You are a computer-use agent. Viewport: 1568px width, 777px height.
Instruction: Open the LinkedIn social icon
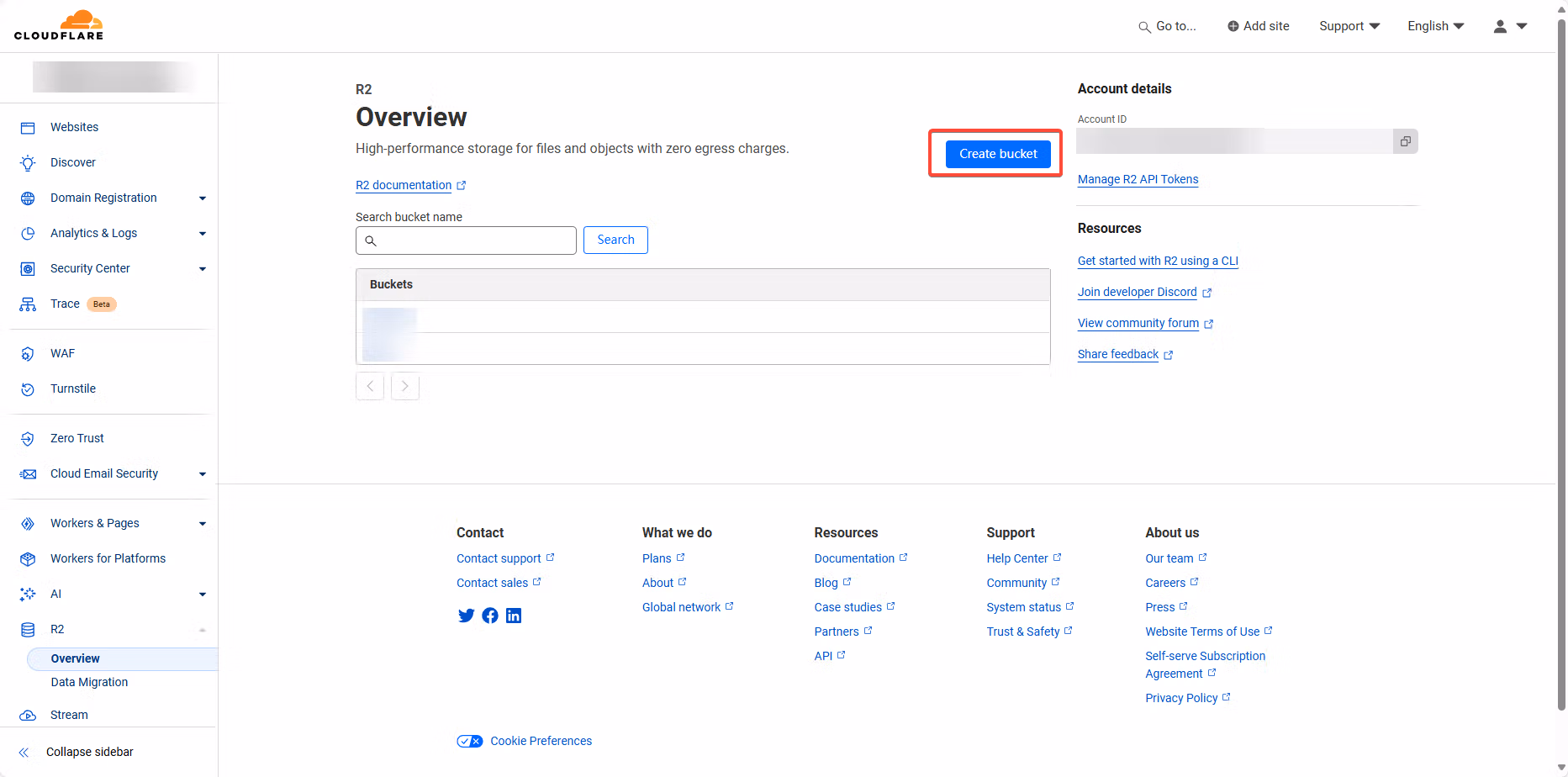(x=514, y=616)
